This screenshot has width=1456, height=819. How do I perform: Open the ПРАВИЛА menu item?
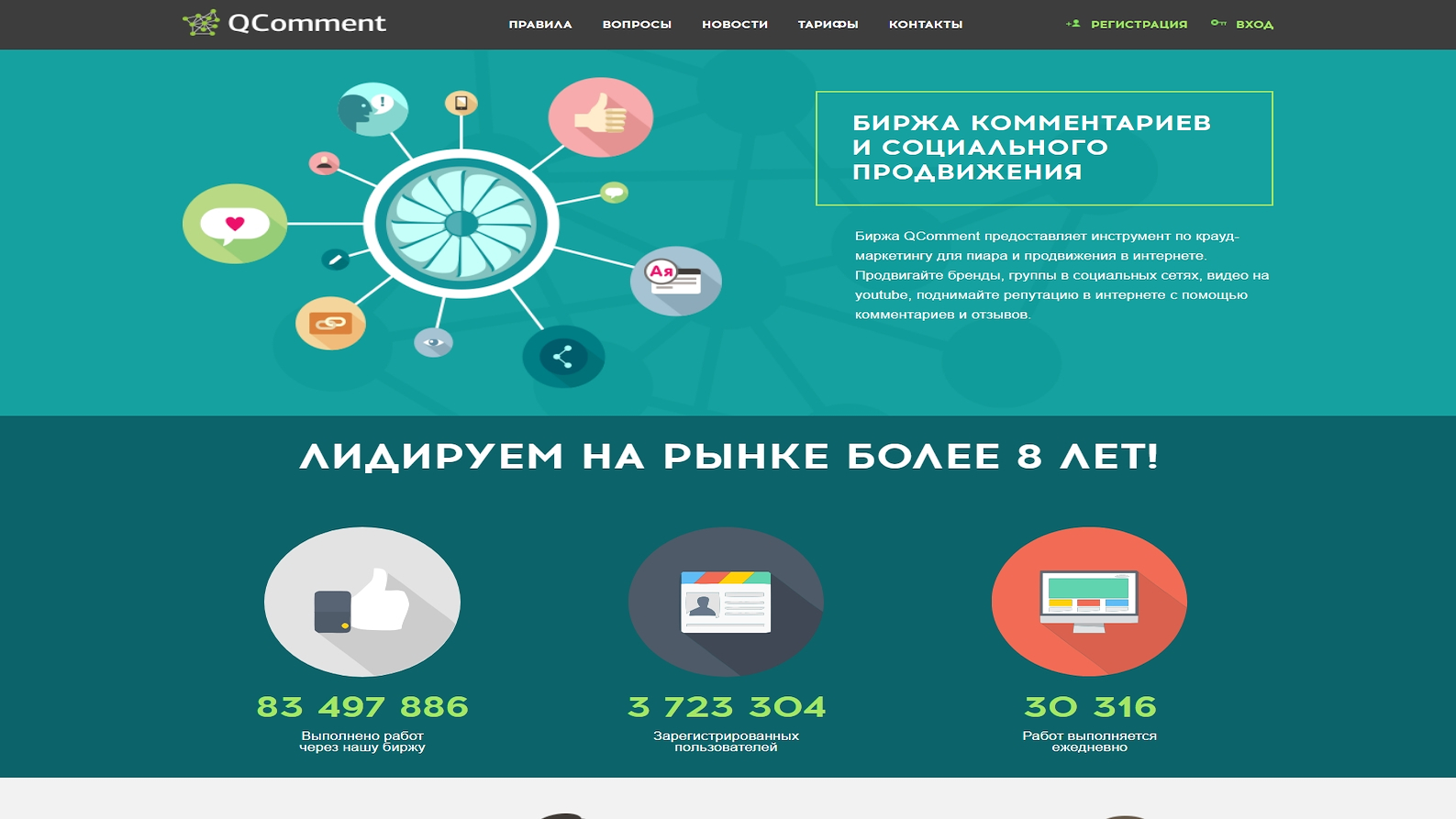click(540, 25)
